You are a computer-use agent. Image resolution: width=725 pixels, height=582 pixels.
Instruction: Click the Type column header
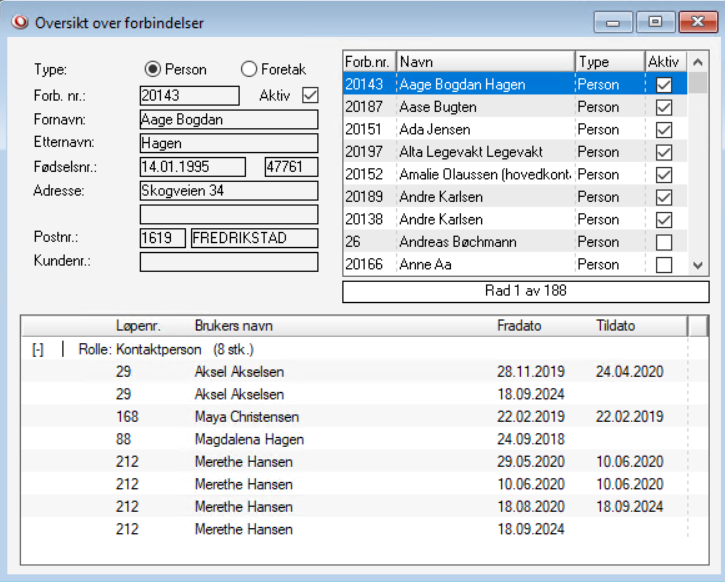pyautogui.click(x=609, y=62)
